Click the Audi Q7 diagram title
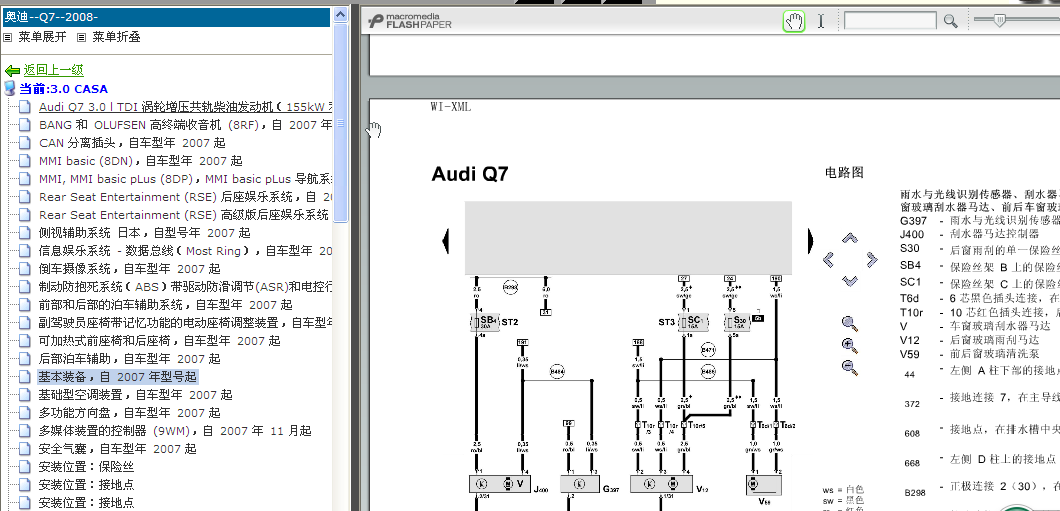The width and height of the screenshot is (1060, 511). point(470,174)
